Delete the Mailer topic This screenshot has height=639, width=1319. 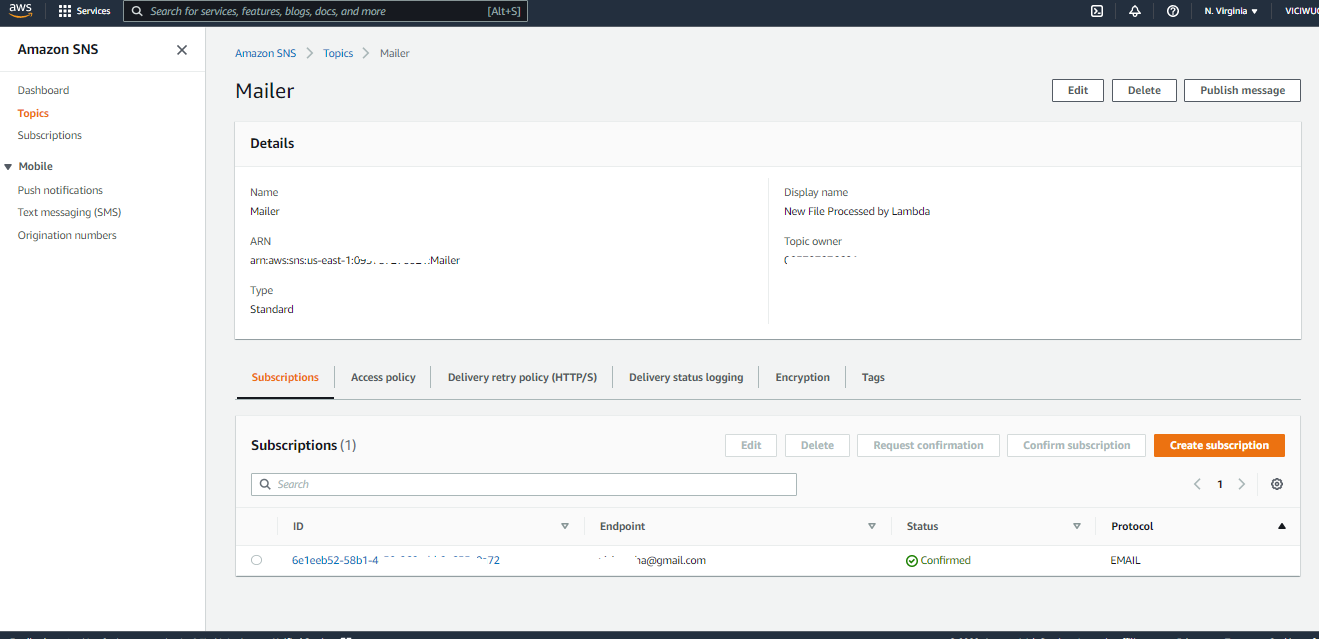pos(1144,90)
